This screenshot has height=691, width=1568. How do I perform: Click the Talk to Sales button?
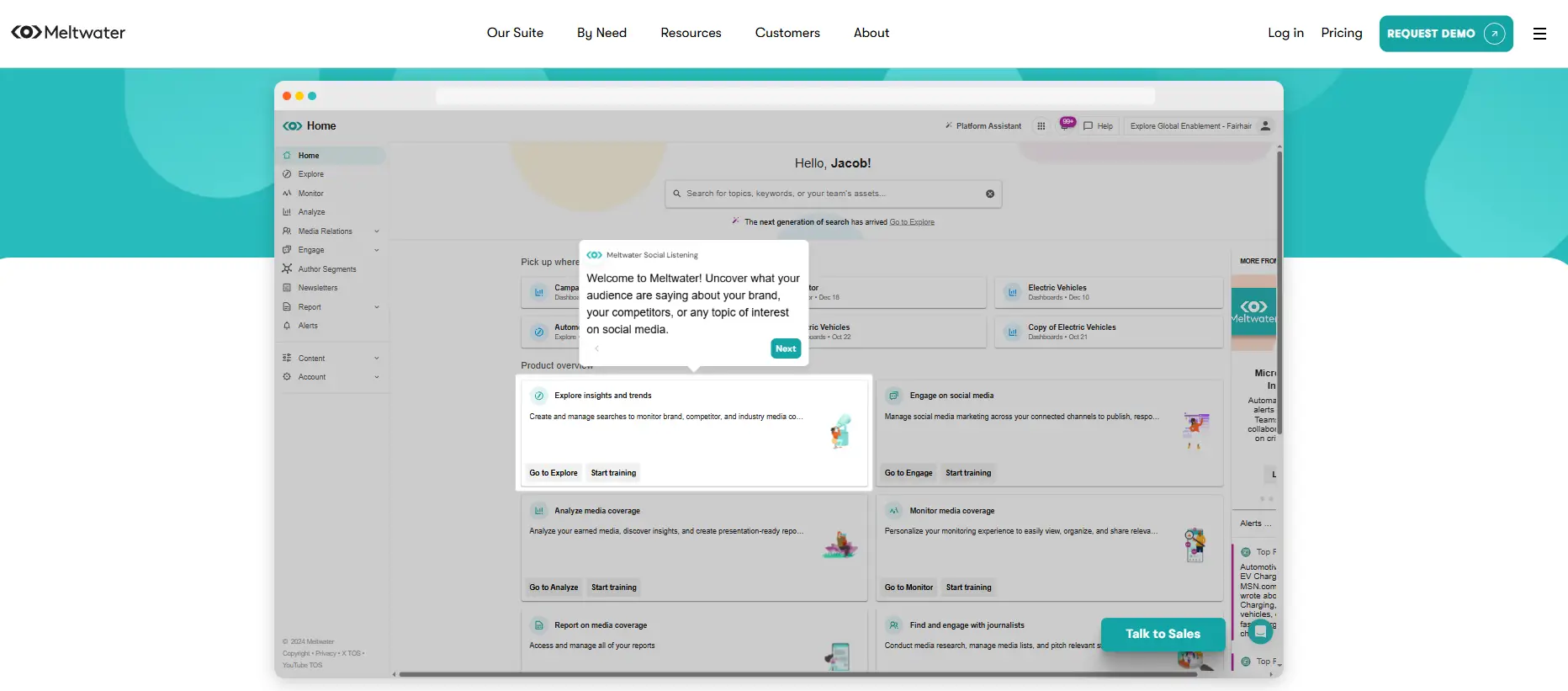[x=1163, y=634]
